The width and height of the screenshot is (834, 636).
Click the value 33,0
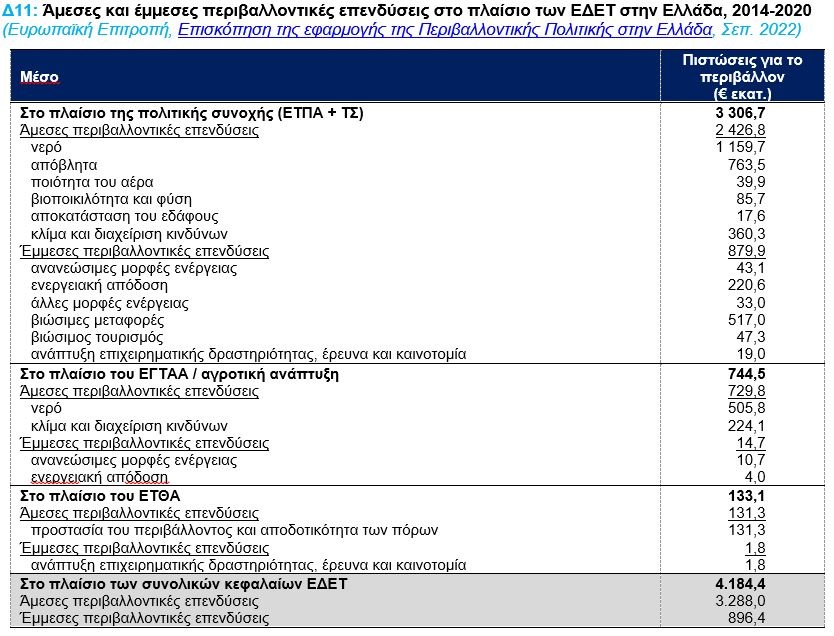[751, 303]
